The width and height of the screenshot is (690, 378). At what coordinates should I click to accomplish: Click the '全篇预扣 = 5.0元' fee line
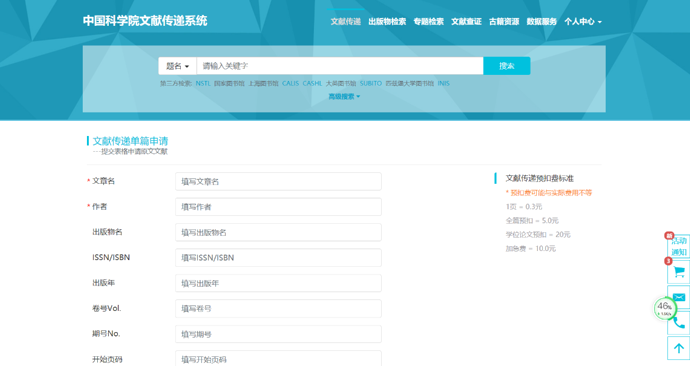click(x=532, y=220)
